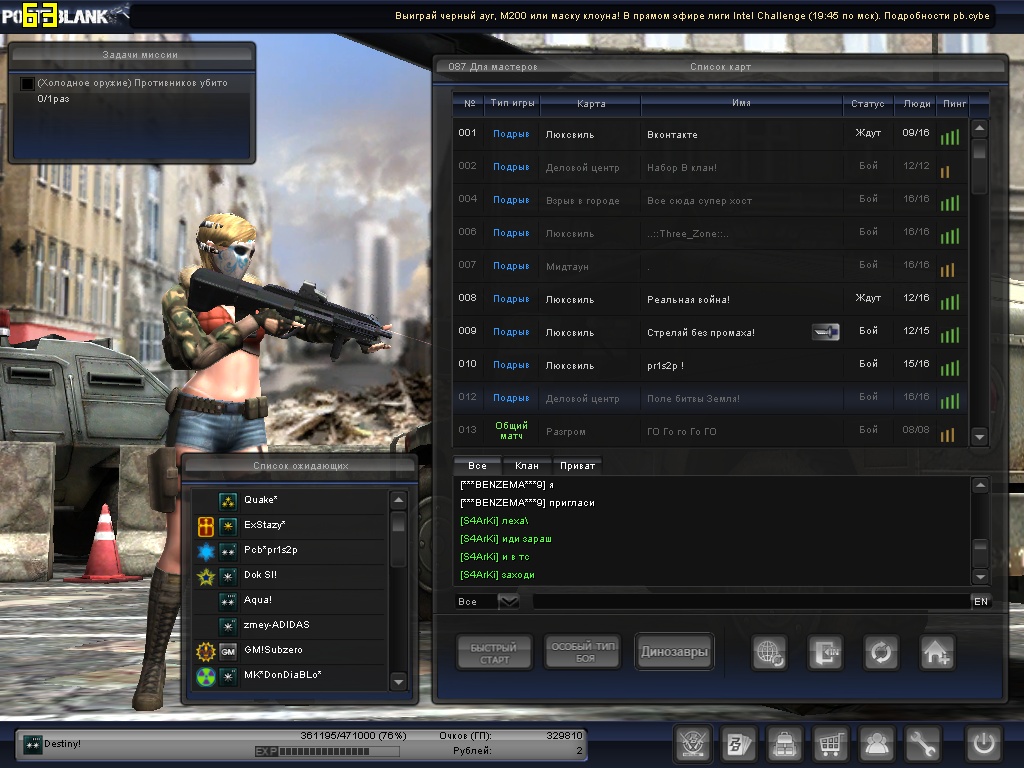The width and height of the screenshot is (1024, 768).
Task: Expand the chat channel dropdown arrow
Action: (x=508, y=601)
